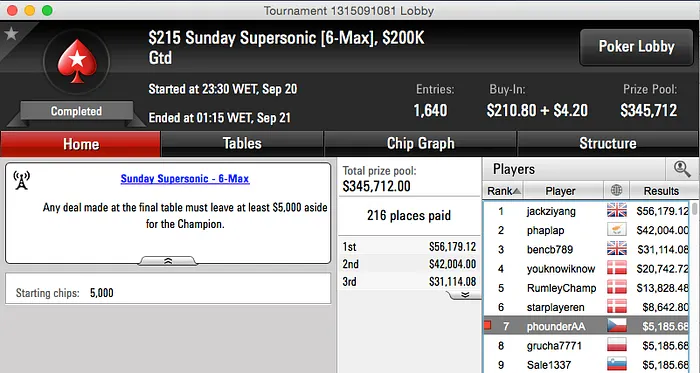
Task: Open the Structure tab
Action: [x=608, y=144]
